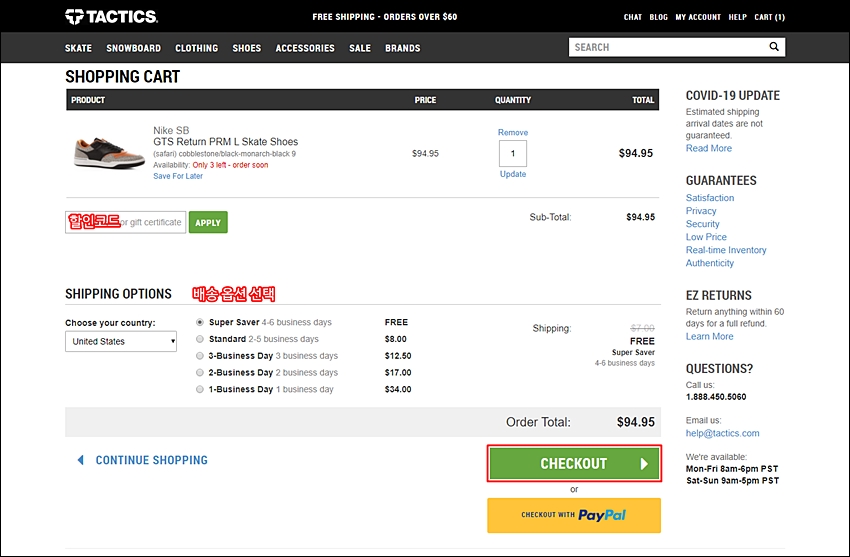Image resolution: width=850 pixels, height=557 pixels.
Task: Open the United States country dropdown
Action: pyautogui.click(x=121, y=341)
